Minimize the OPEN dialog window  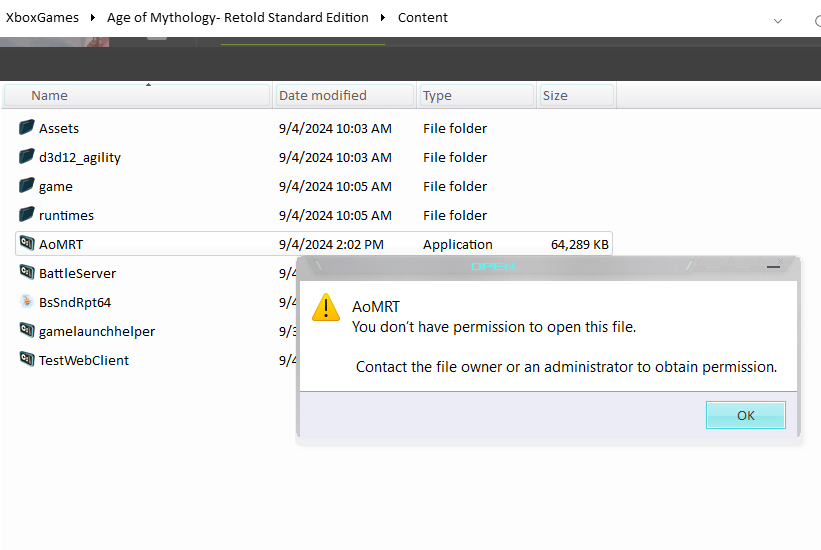(773, 267)
